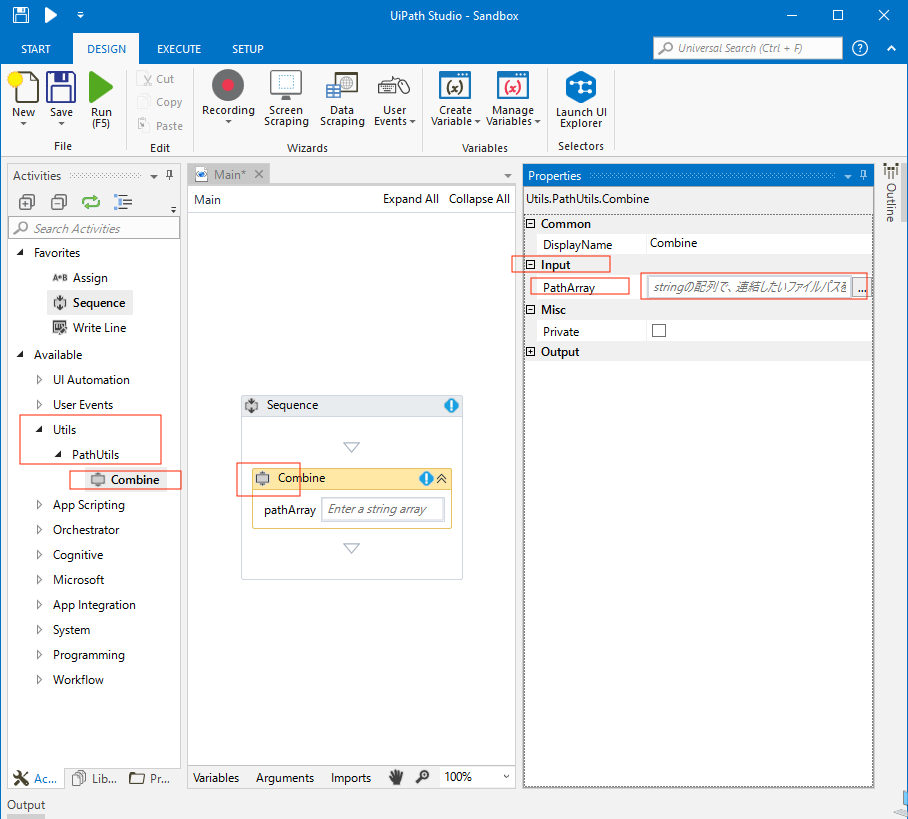The image size is (908, 819).
Task: Select the Write Line activity
Action: pyautogui.click(x=90, y=328)
